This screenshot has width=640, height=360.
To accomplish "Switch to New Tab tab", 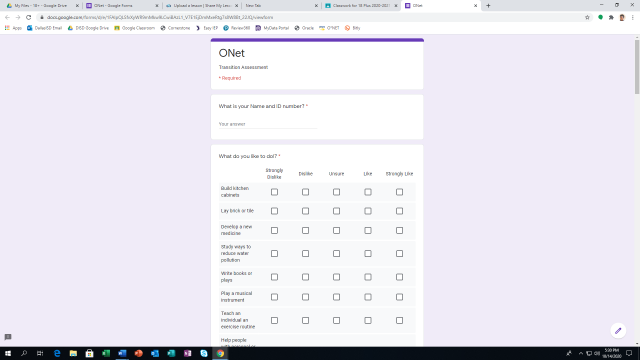I will [280, 6].
